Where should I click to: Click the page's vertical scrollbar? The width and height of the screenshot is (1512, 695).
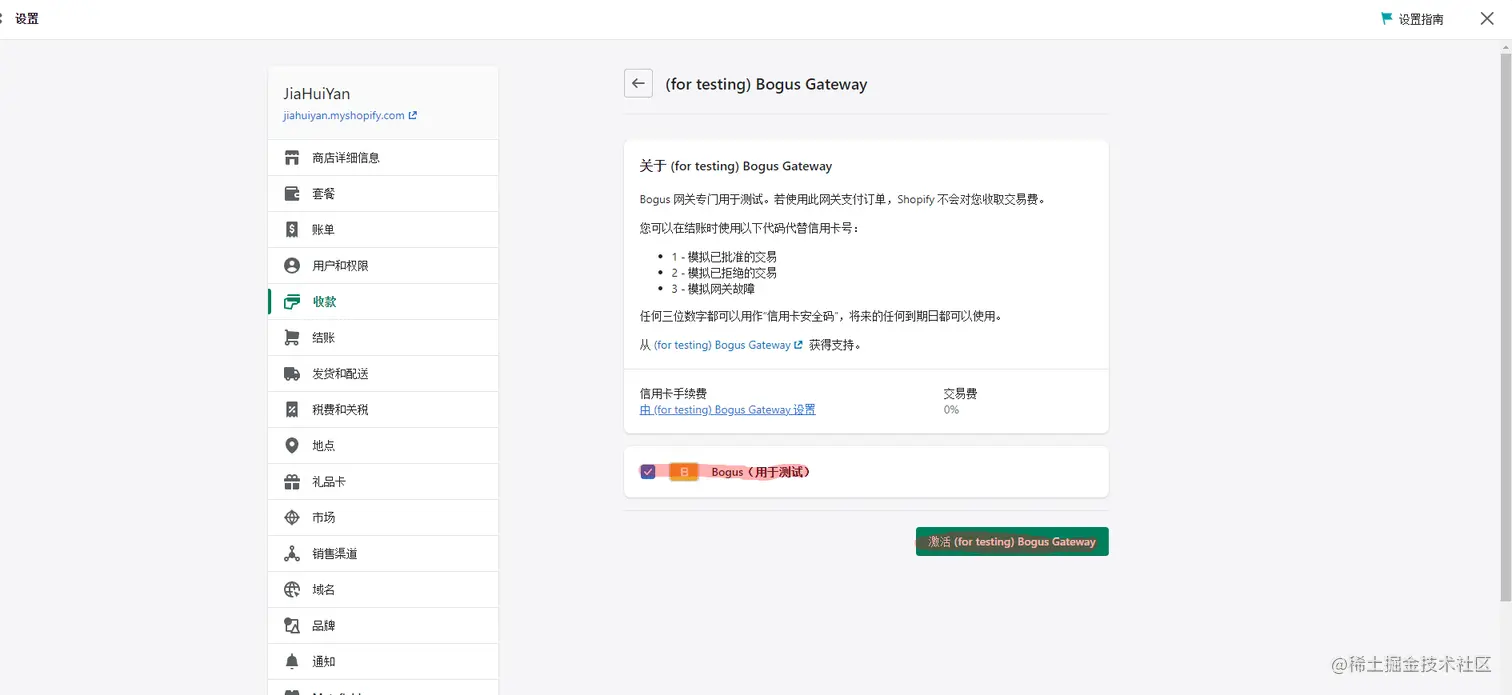[x=1505, y=330]
